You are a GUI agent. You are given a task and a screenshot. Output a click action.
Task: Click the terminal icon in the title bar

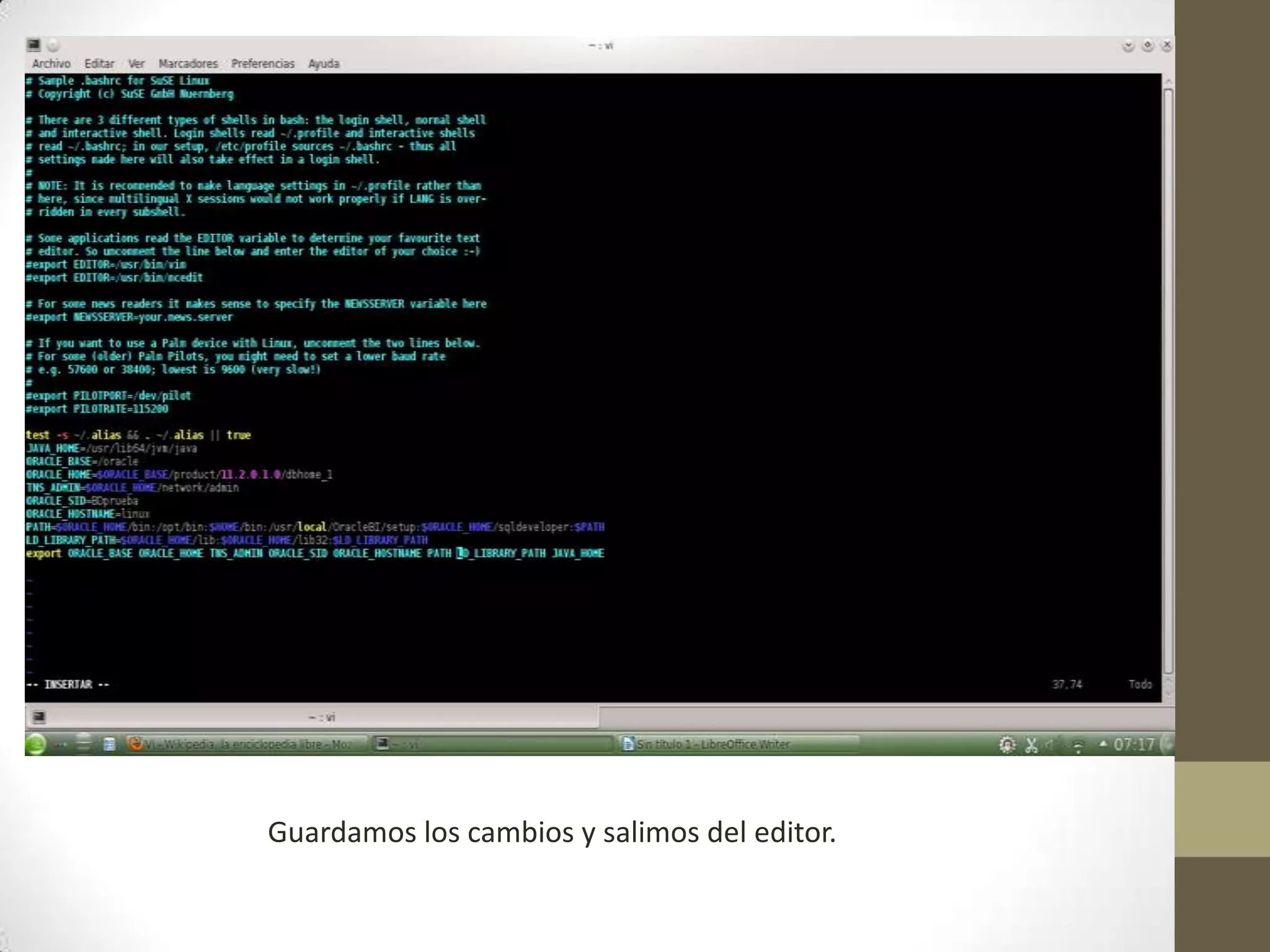click(x=33, y=45)
